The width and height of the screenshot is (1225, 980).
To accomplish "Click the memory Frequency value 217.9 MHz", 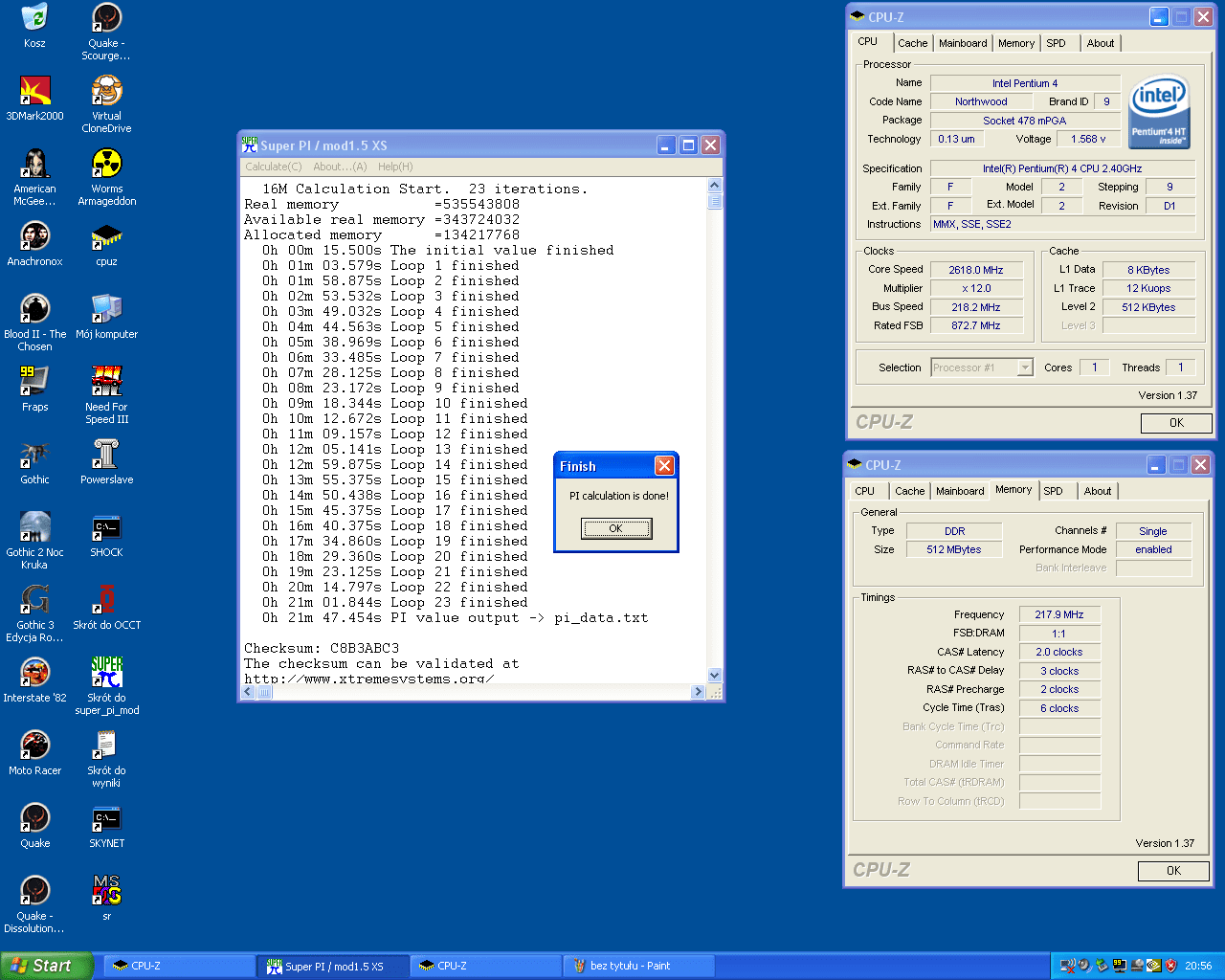I will click(1059, 614).
